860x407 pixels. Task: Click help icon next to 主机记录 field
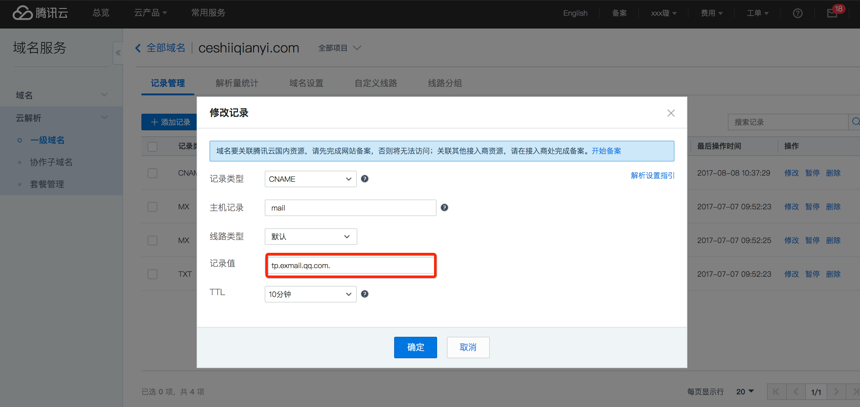point(445,208)
